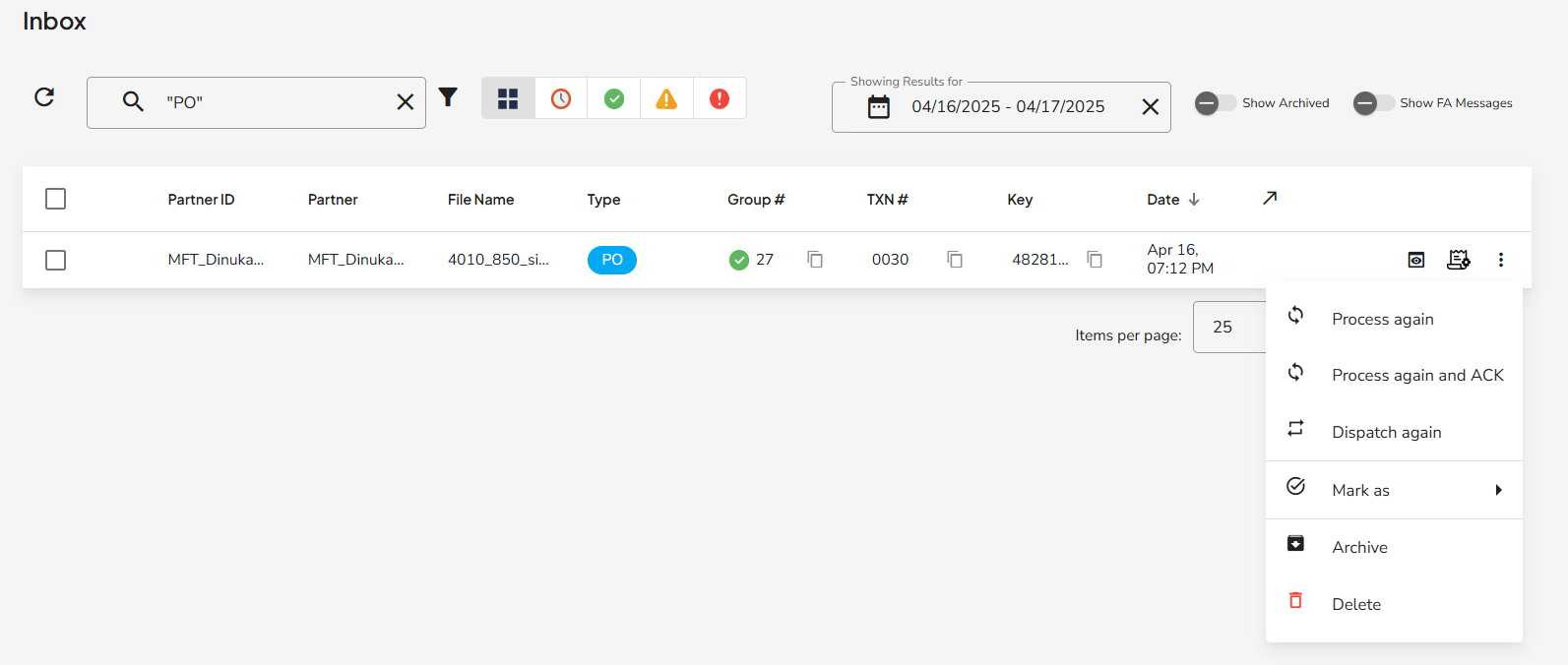Choose Process again and ACK
Screen dimensions: 1568x665
pyautogui.click(x=1394, y=375)
